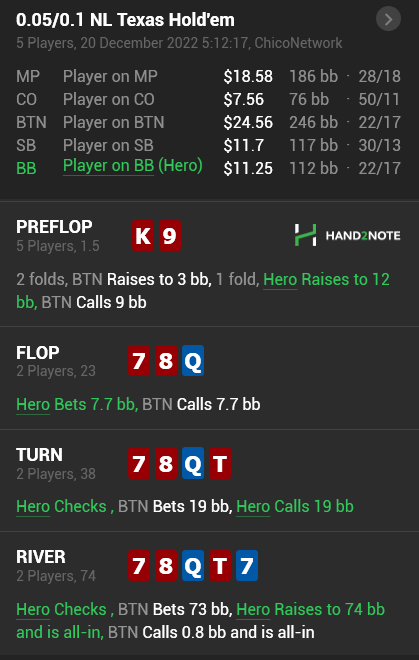Select the Player on BTN row
Viewport: 419px width, 660px height.
(208, 122)
